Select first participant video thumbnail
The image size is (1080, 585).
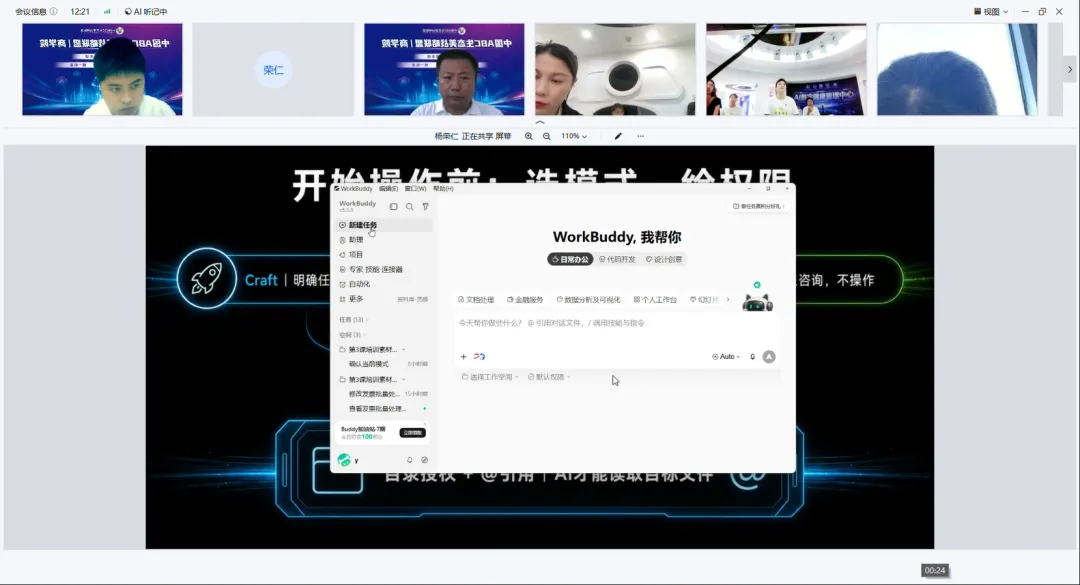102,70
